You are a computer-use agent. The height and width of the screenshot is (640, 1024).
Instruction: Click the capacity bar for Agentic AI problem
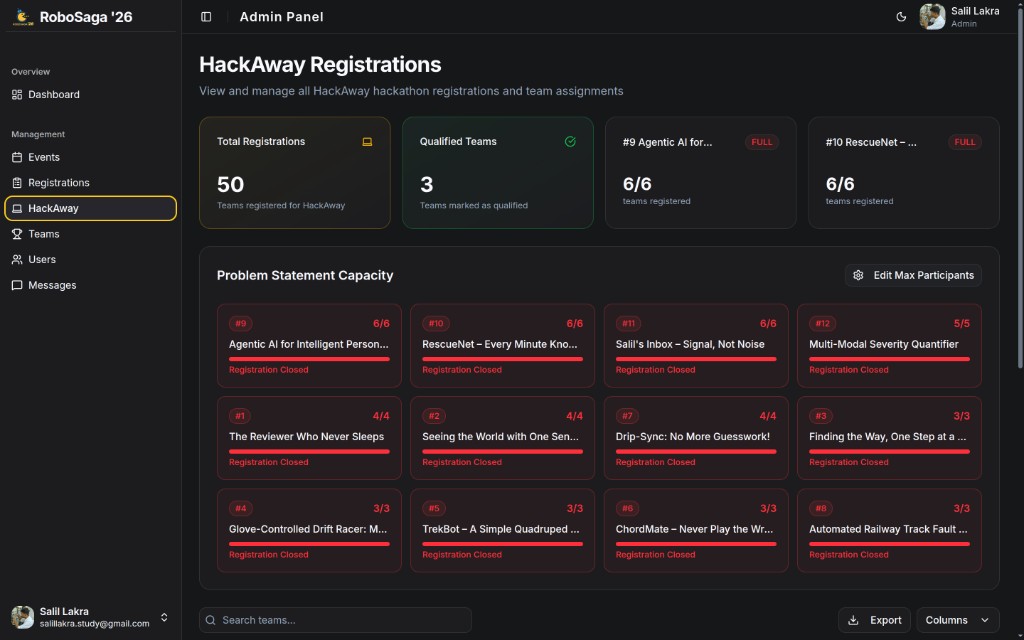[x=309, y=359]
